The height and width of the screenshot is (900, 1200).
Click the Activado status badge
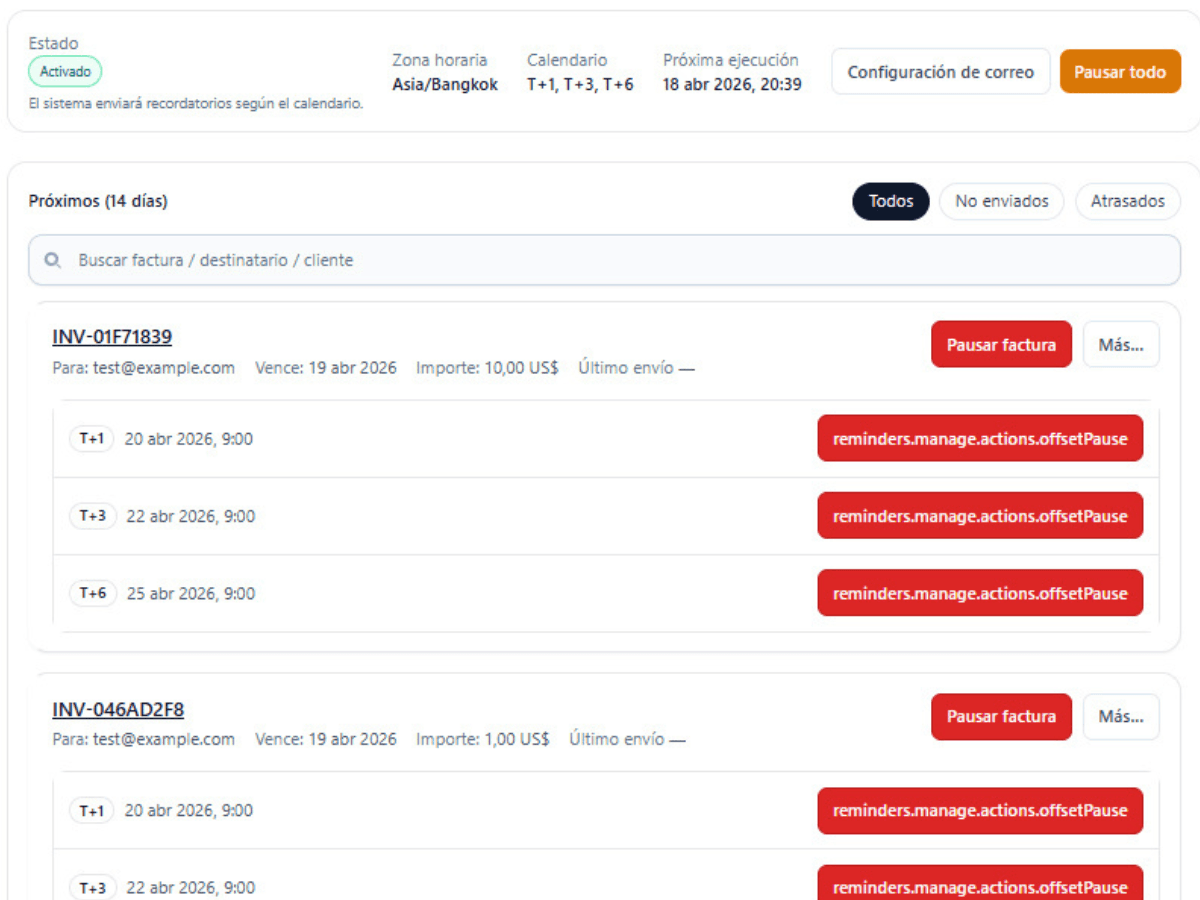click(65, 72)
